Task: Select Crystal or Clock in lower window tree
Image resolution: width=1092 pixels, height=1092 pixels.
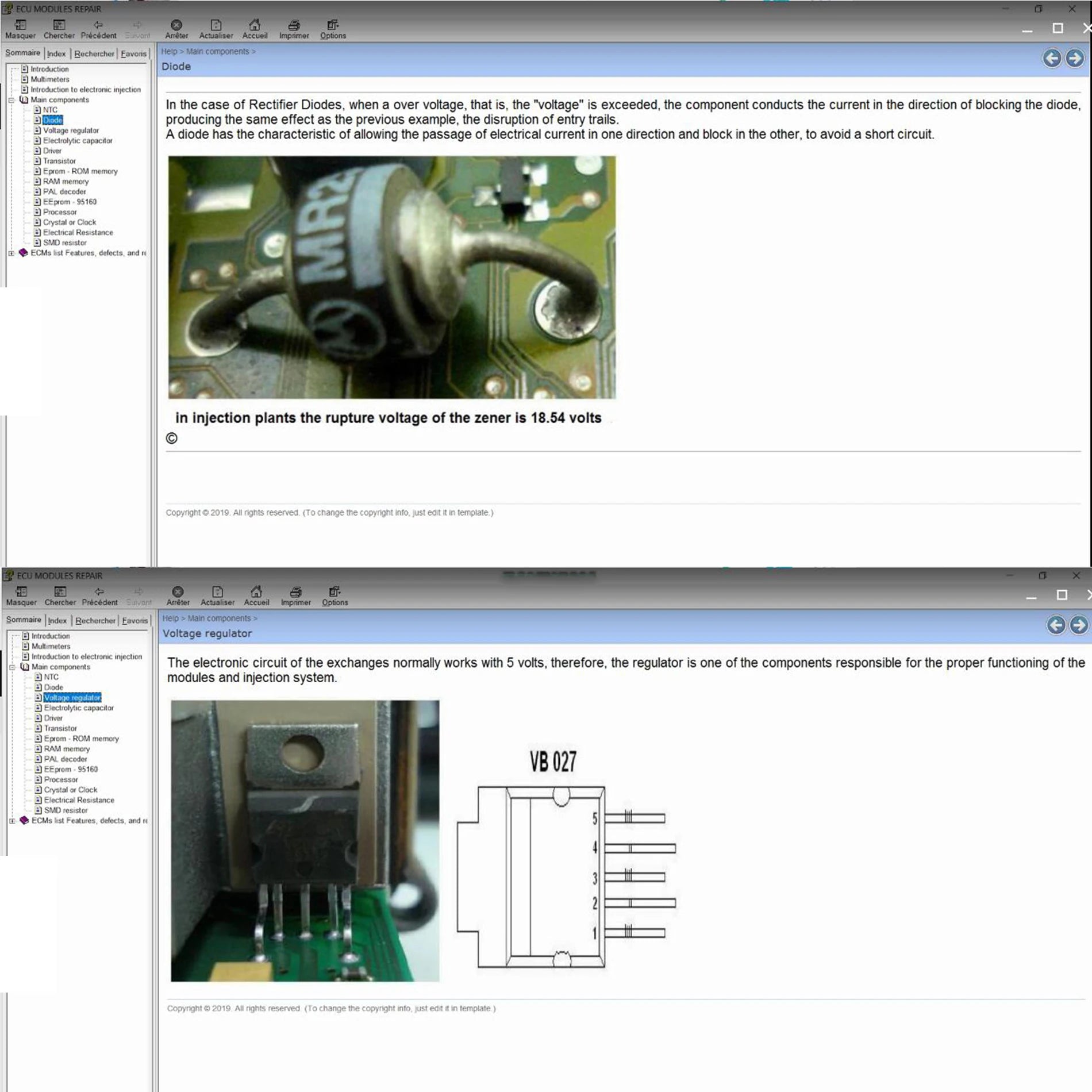Action: (71, 790)
